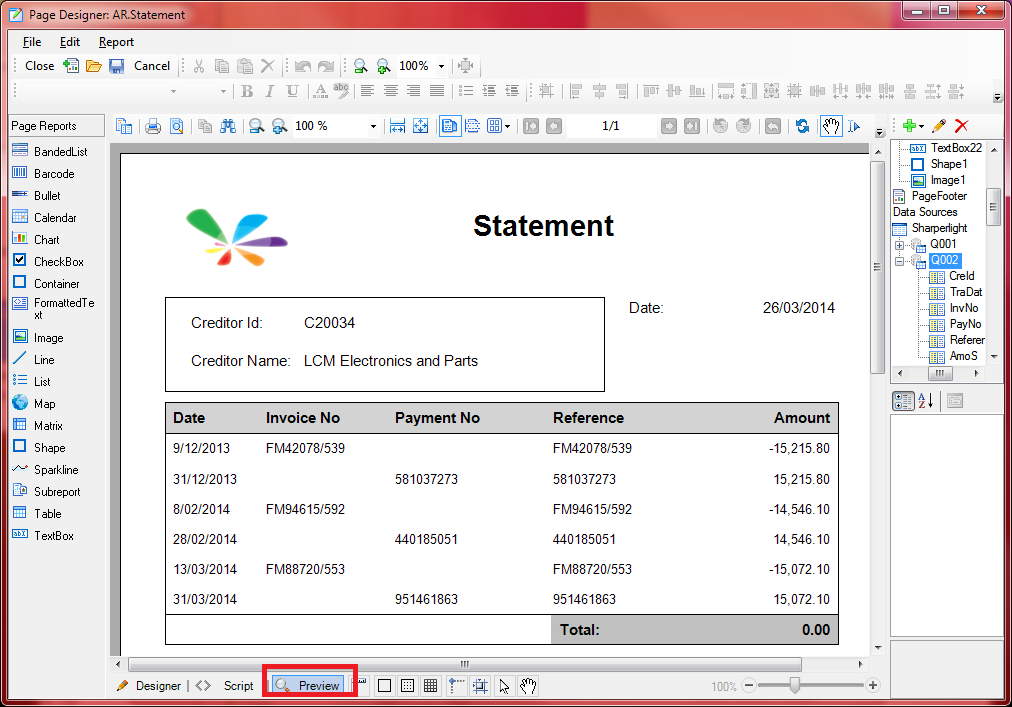Click the Print icon in preview toolbar

(x=153, y=127)
